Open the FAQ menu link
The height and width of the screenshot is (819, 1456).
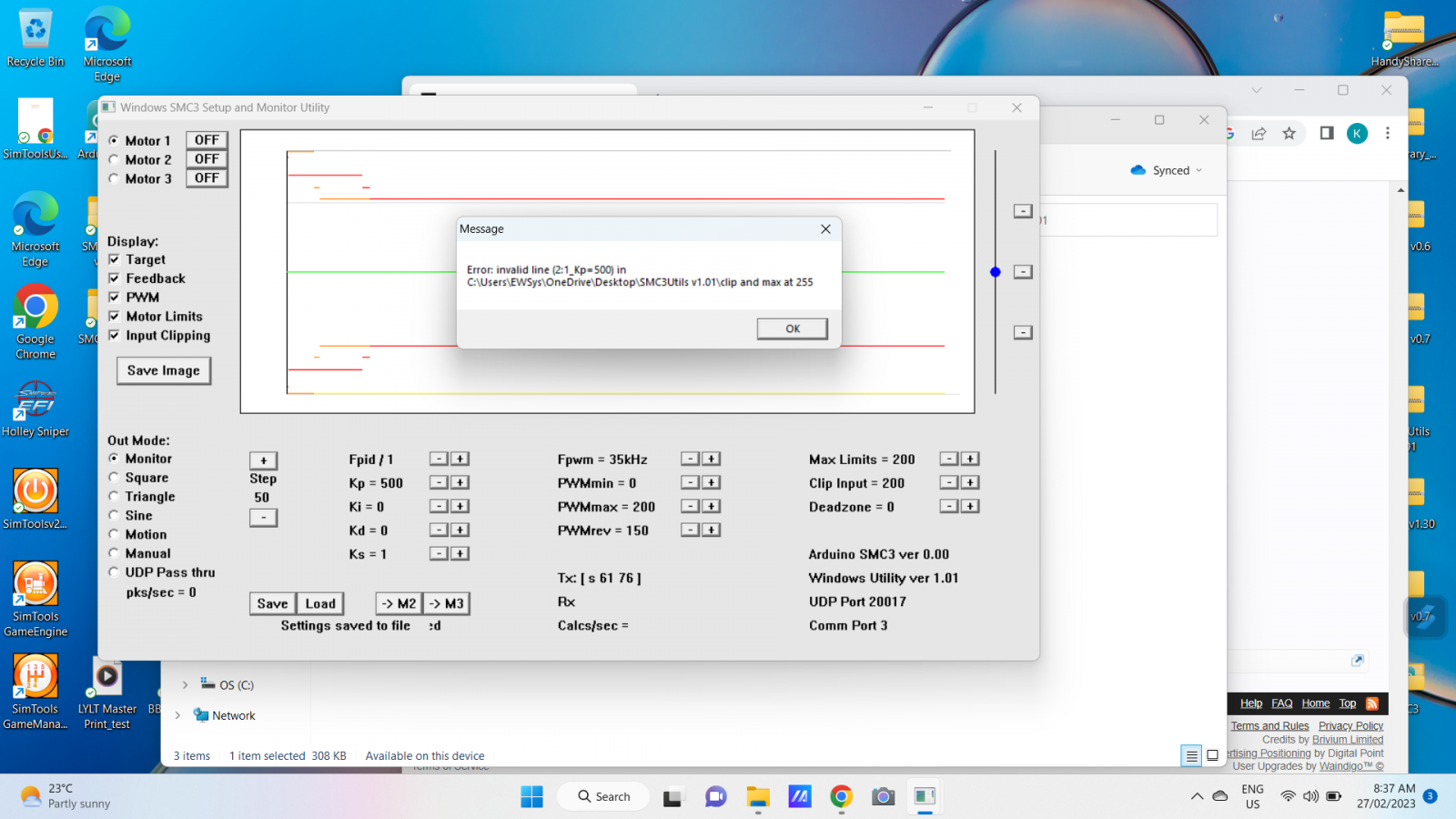point(1281,703)
